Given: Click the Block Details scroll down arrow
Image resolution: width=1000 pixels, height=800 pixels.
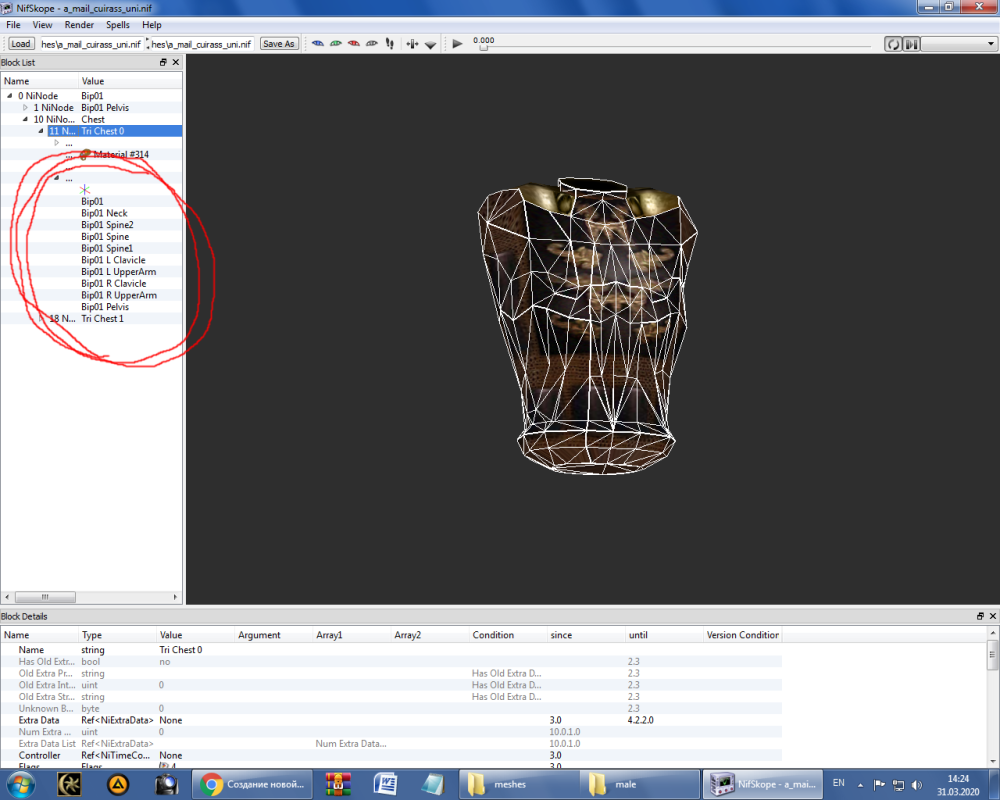Looking at the screenshot, I should click(x=993, y=761).
